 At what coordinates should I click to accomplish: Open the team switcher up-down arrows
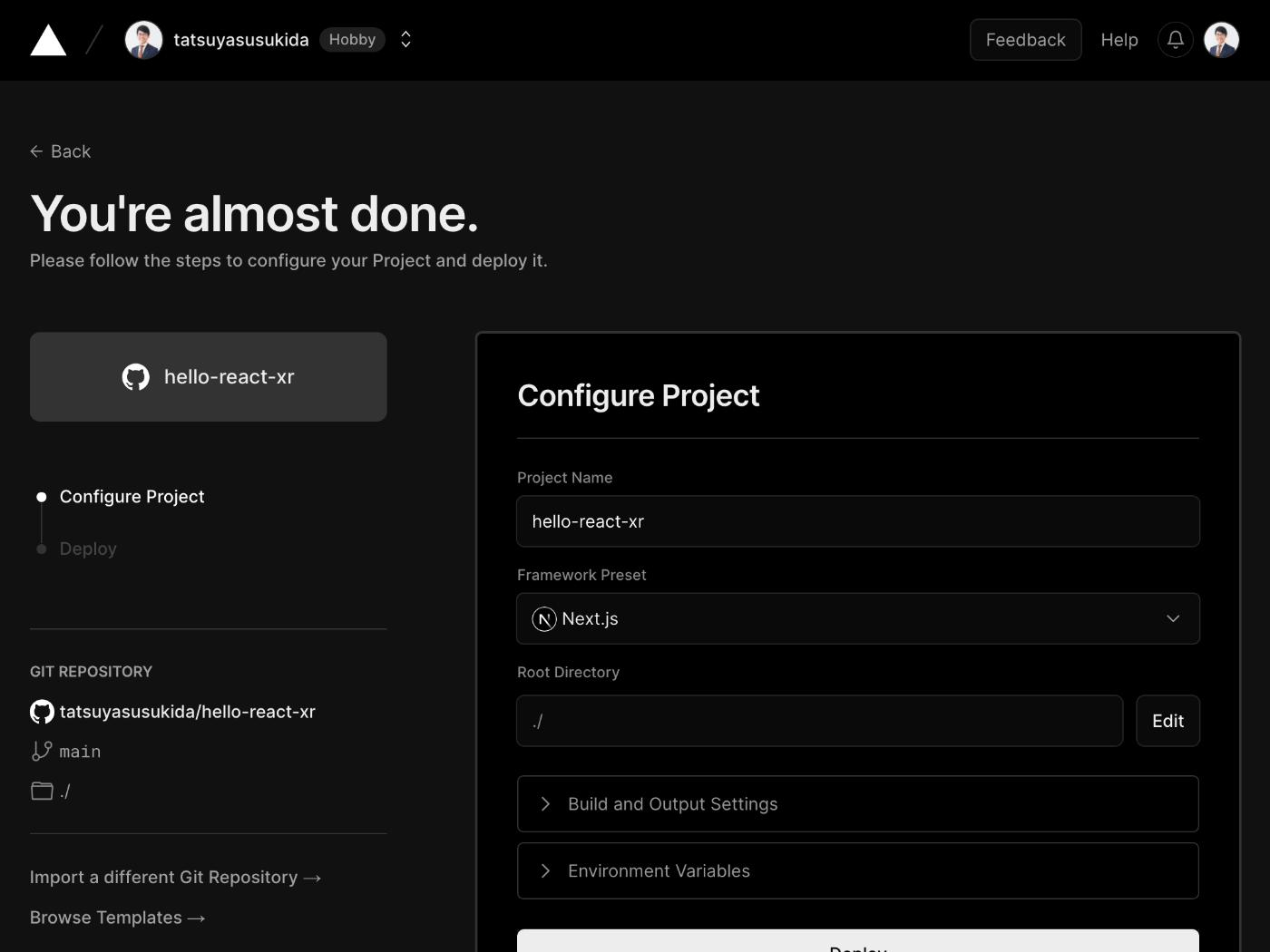406,40
